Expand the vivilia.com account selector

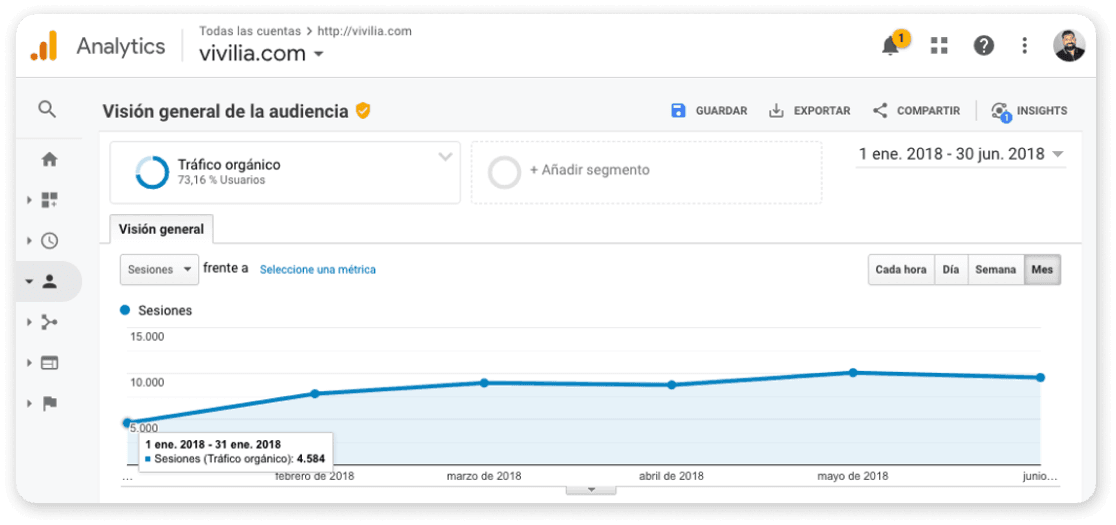pos(260,53)
